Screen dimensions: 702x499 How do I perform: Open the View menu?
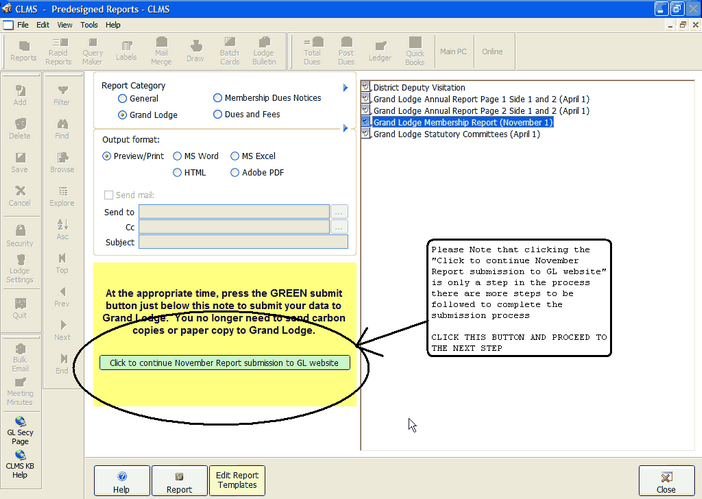point(65,24)
